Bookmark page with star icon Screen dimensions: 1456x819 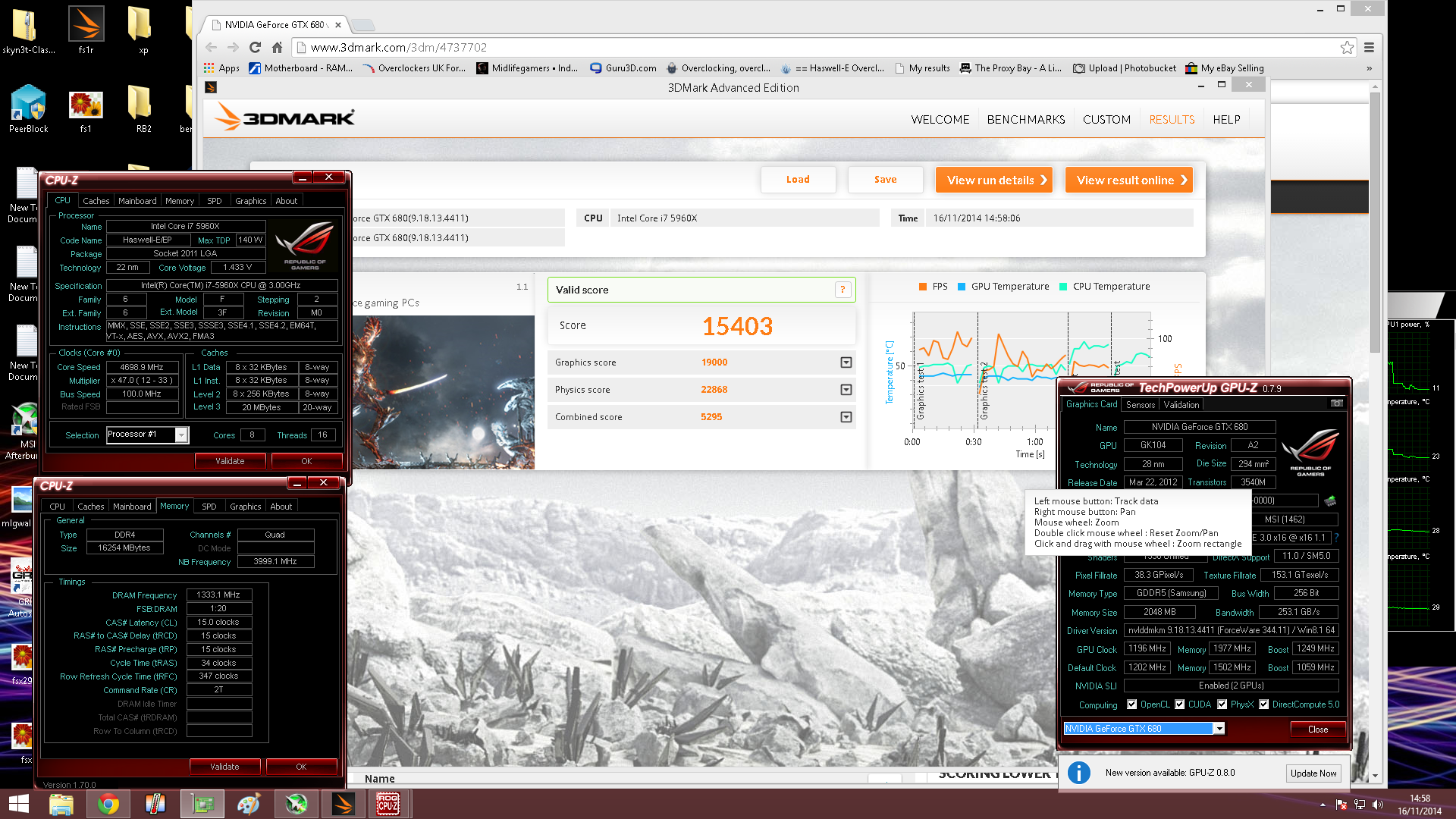point(1347,47)
